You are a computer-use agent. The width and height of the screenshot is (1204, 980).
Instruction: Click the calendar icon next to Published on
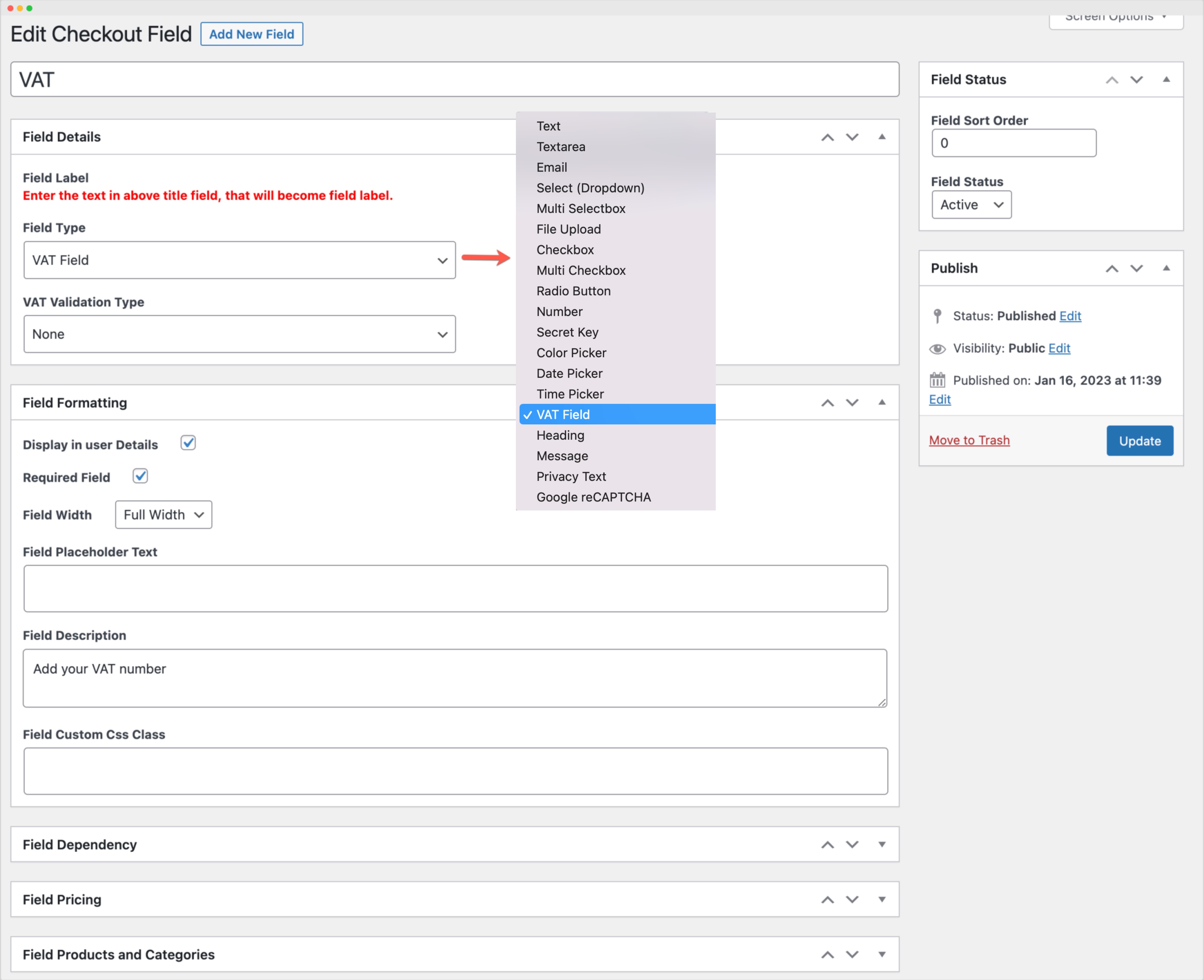[938, 380]
